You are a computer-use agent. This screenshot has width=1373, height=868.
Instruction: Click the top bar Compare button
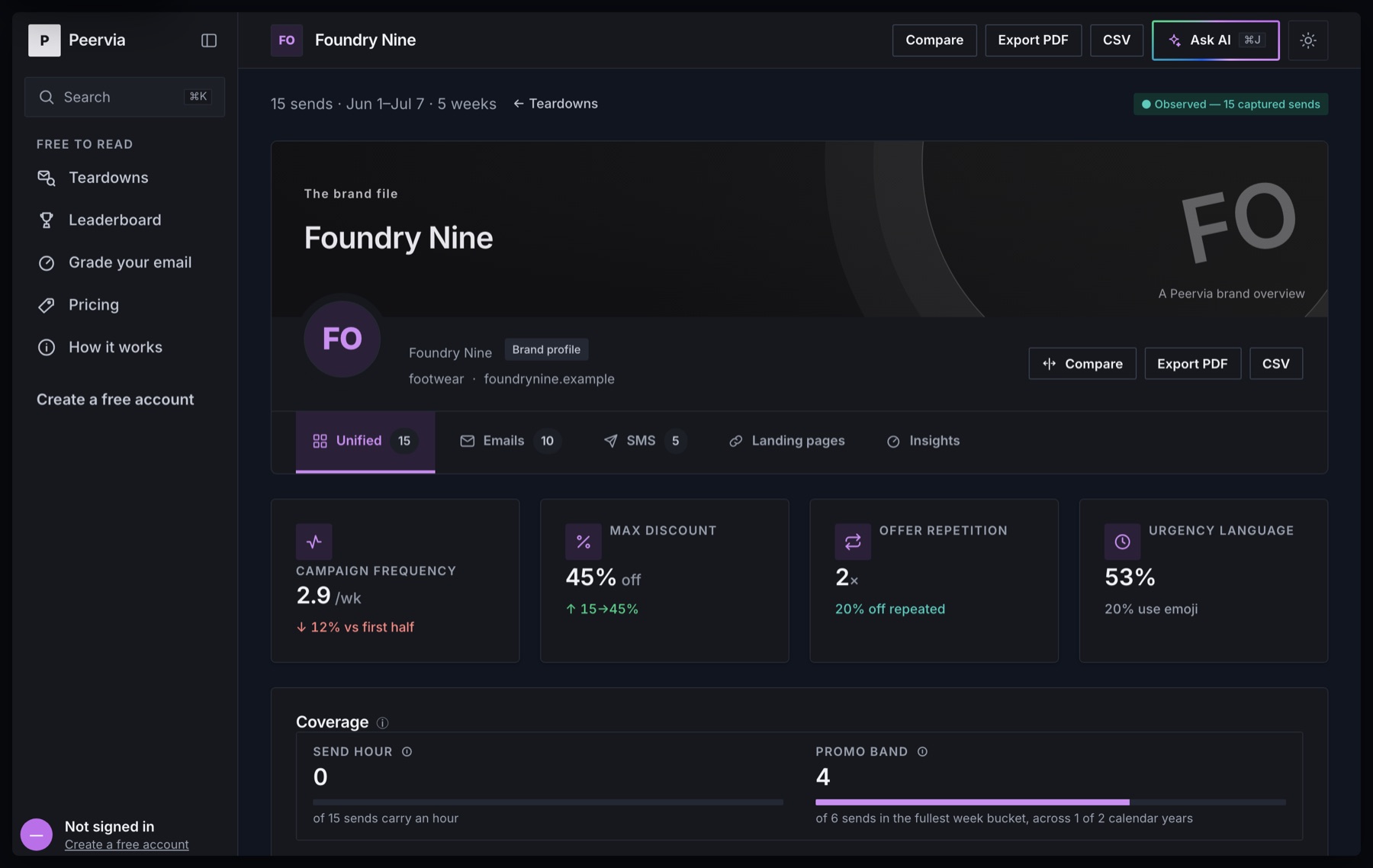tap(934, 40)
